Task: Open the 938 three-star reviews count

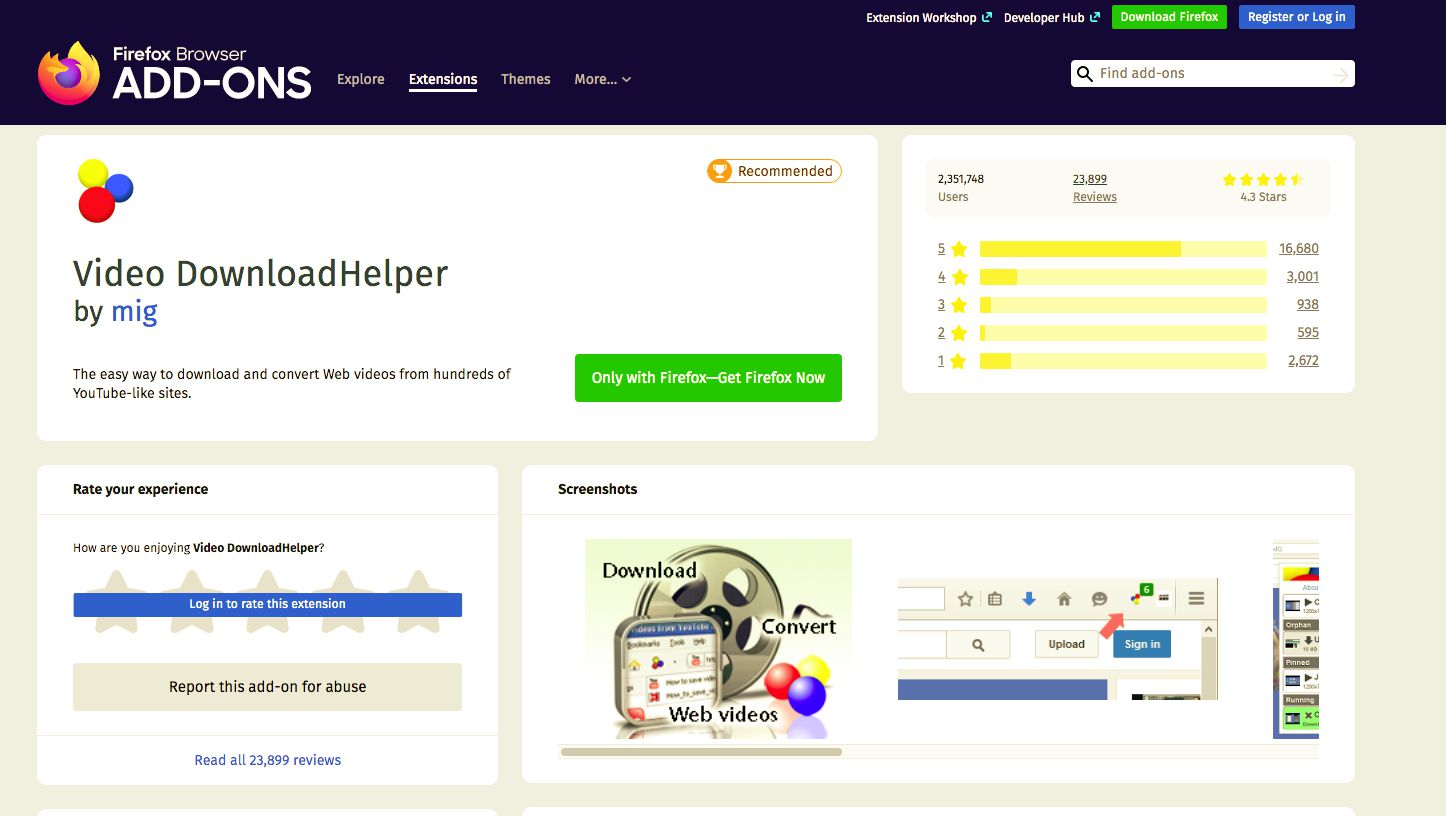Action: point(1308,305)
